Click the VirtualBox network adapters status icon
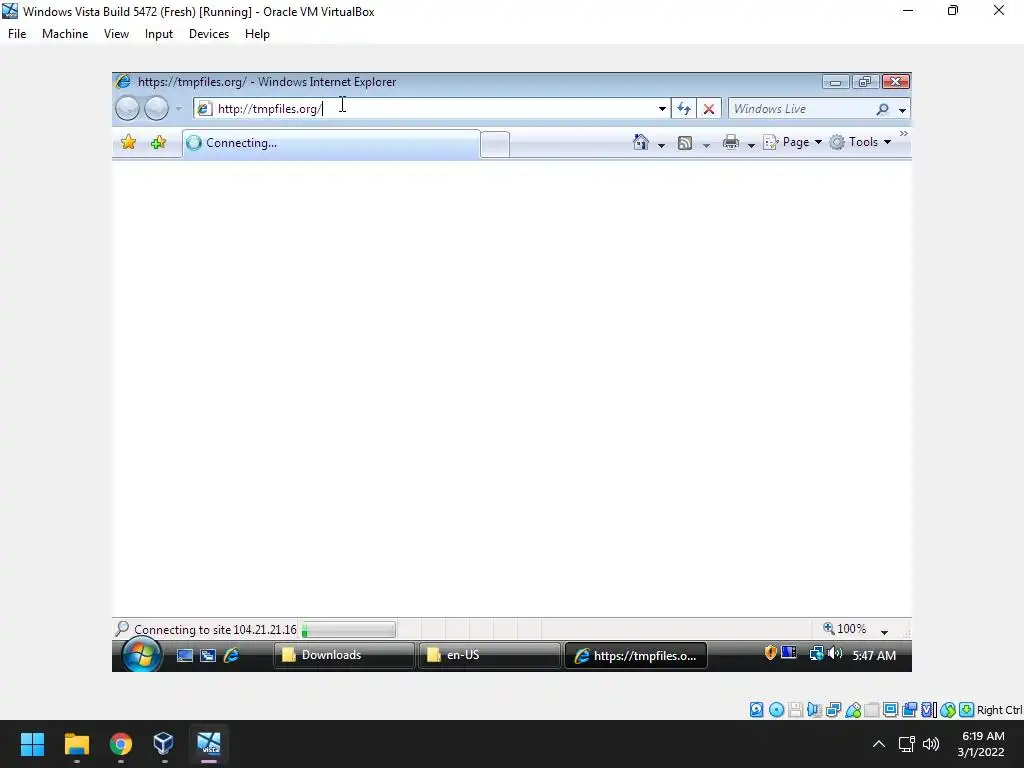1024x768 pixels. [833, 710]
